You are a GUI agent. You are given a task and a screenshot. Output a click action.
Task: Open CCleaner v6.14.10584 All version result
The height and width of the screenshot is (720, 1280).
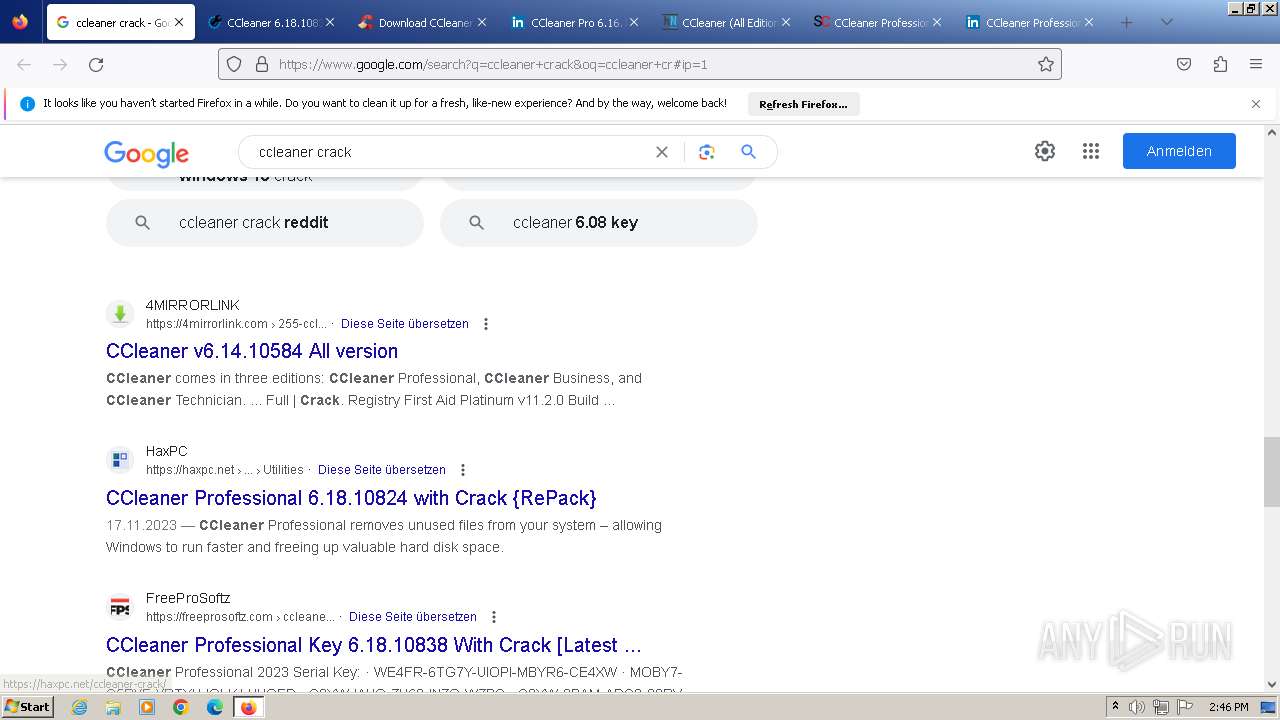(x=252, y=351)
